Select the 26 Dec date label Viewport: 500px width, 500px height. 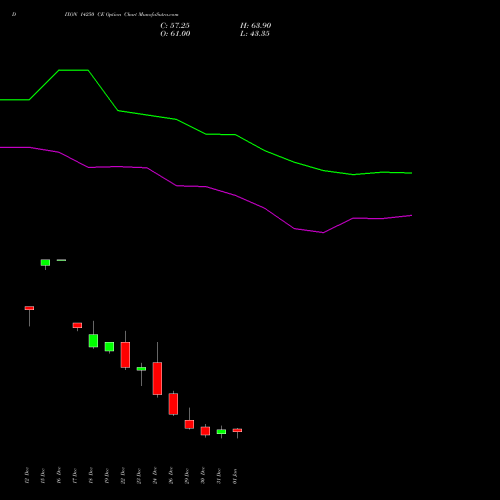(171, 476)
